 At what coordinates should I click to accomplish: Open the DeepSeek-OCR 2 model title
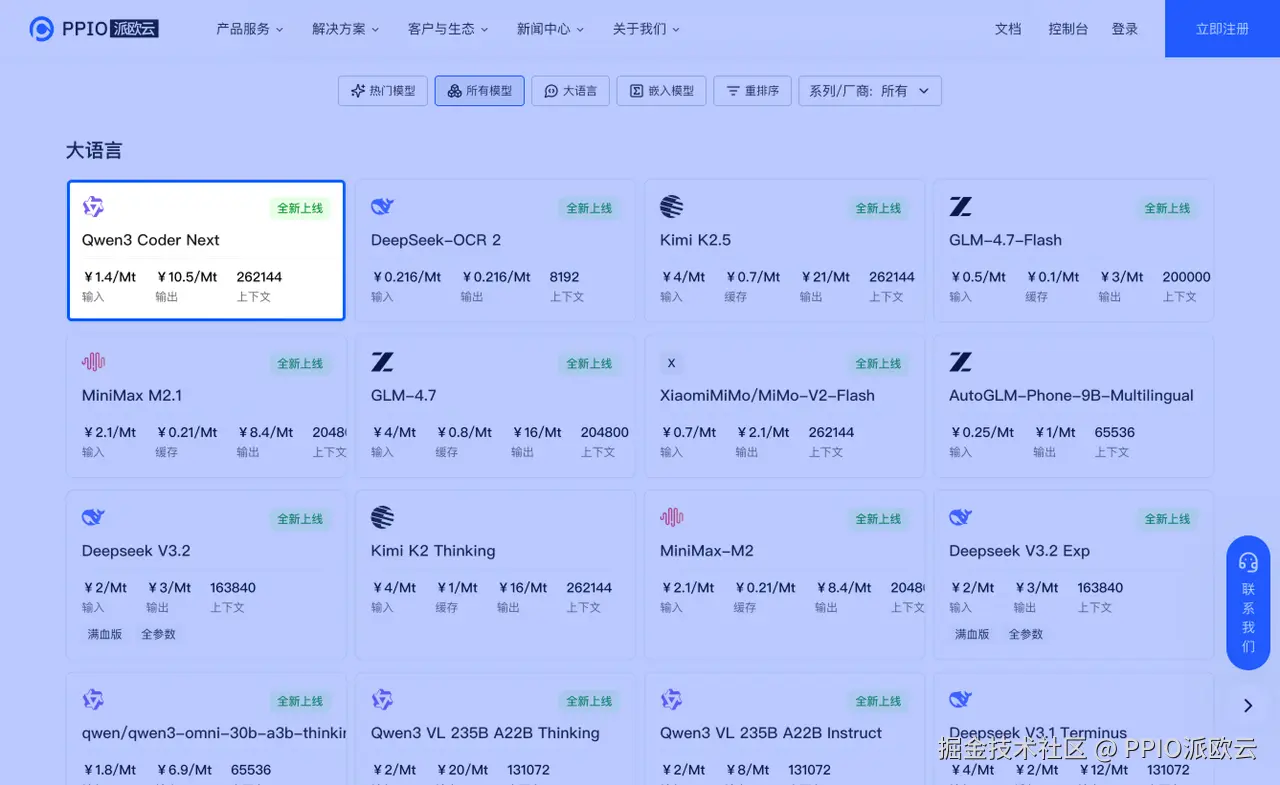[x=436, y=240]
